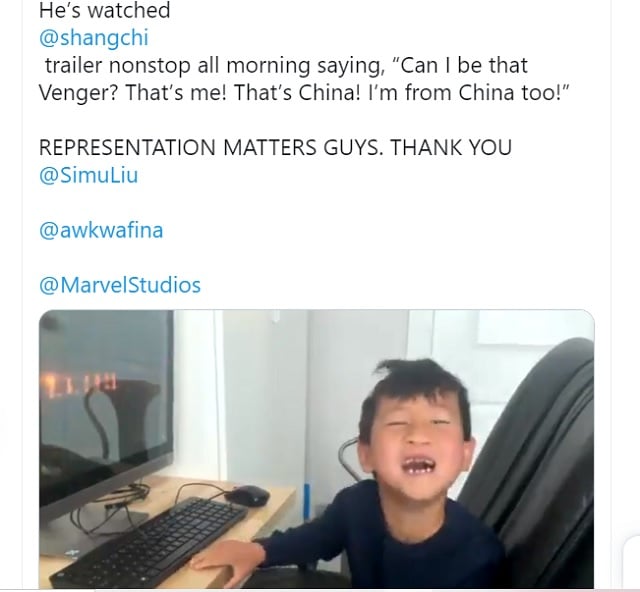Click the words "China too!" in the tweet

[514, 93]
